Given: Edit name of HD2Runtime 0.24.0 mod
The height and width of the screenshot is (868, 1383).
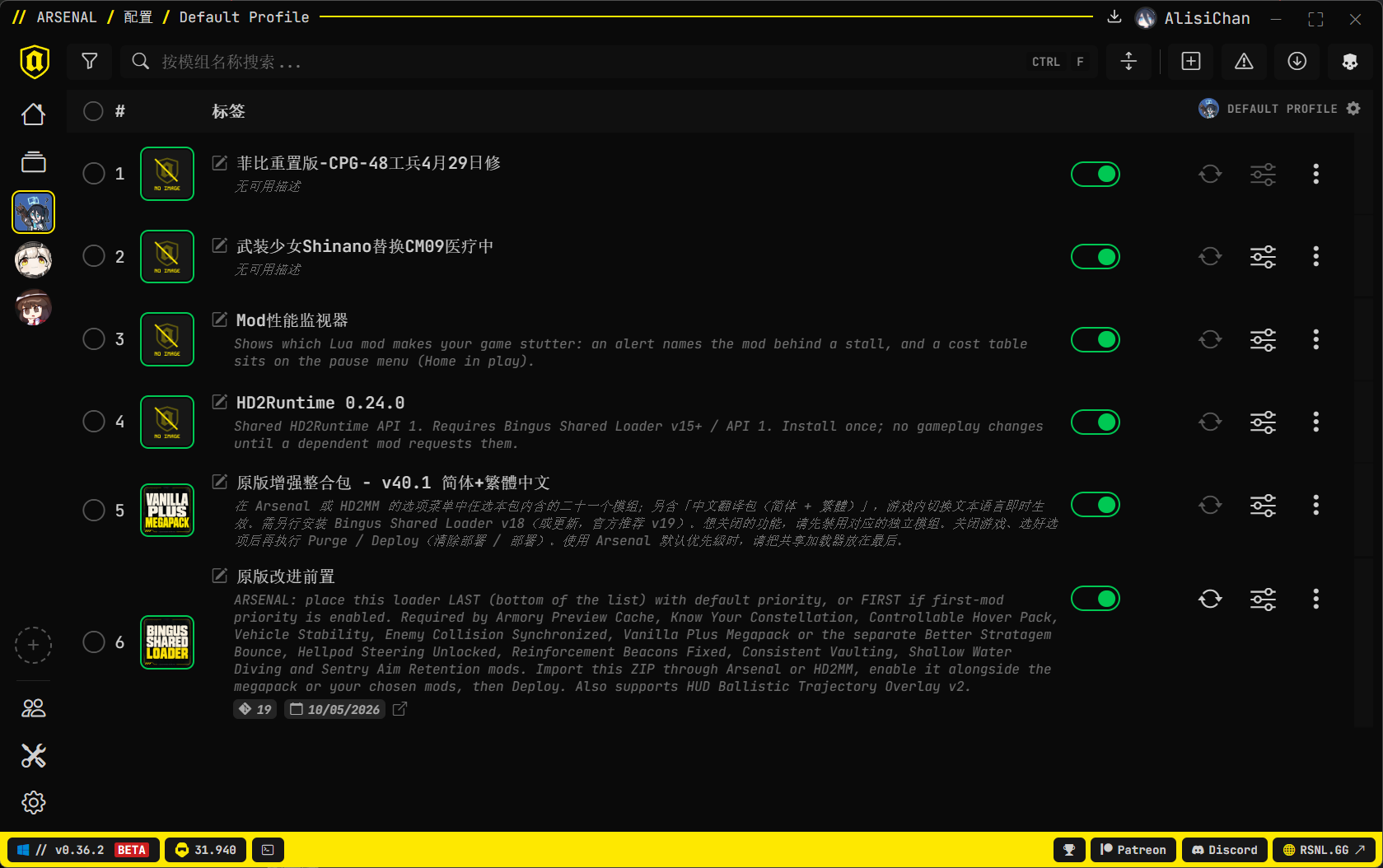Looking at the screenshot, I should (220, 402).
